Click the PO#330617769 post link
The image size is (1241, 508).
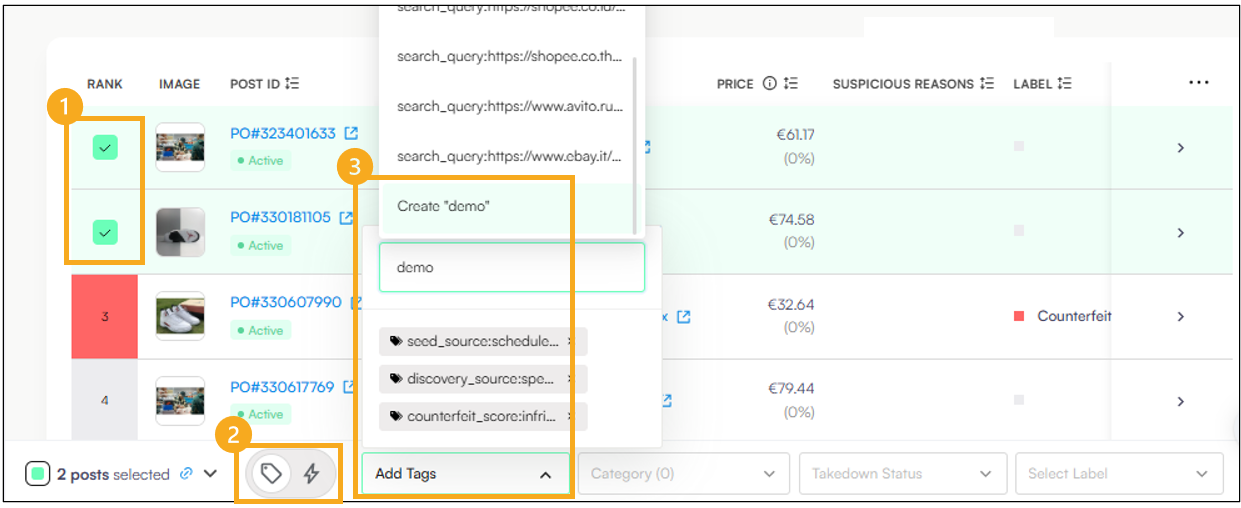pos(282,387)
